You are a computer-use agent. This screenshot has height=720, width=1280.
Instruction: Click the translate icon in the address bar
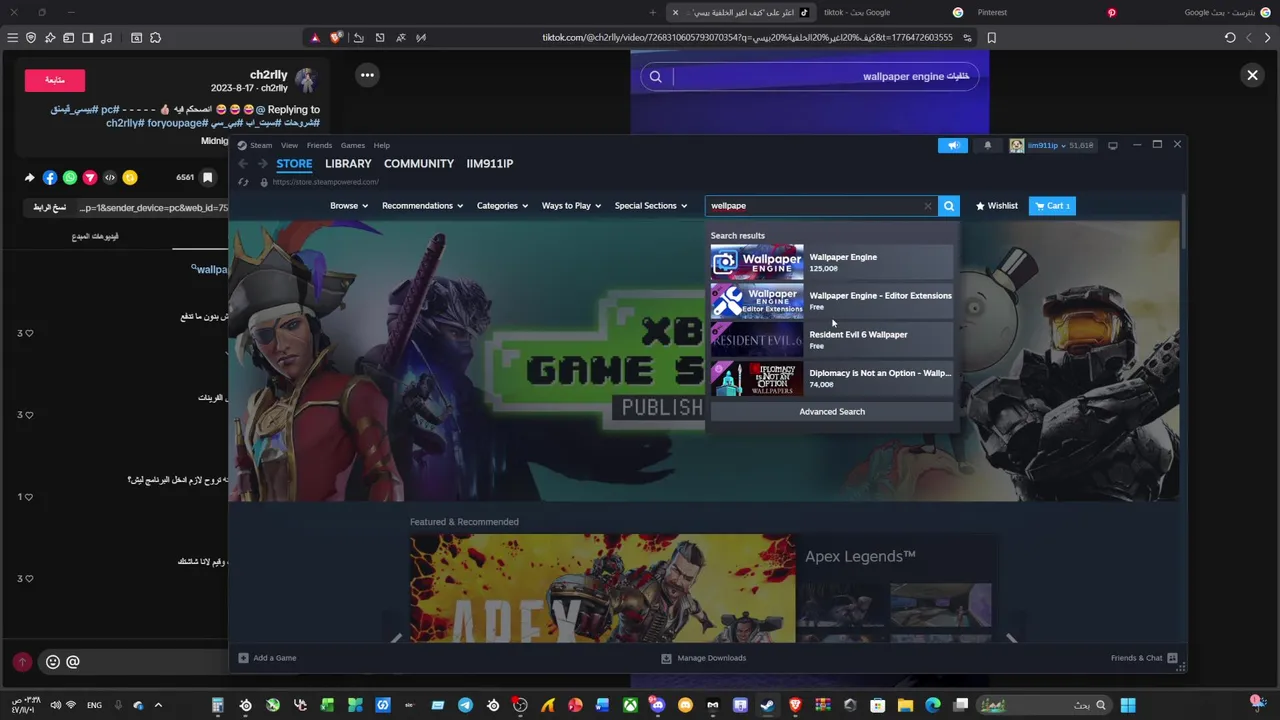[x=401, y=38]
